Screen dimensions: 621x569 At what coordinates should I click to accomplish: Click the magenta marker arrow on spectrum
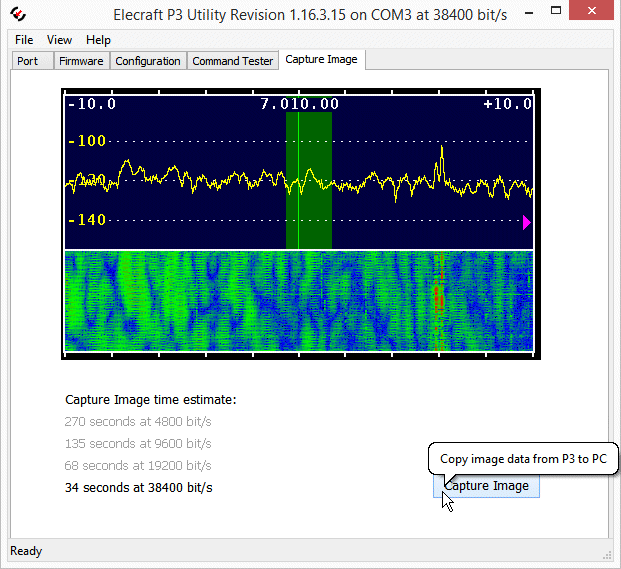526,223
